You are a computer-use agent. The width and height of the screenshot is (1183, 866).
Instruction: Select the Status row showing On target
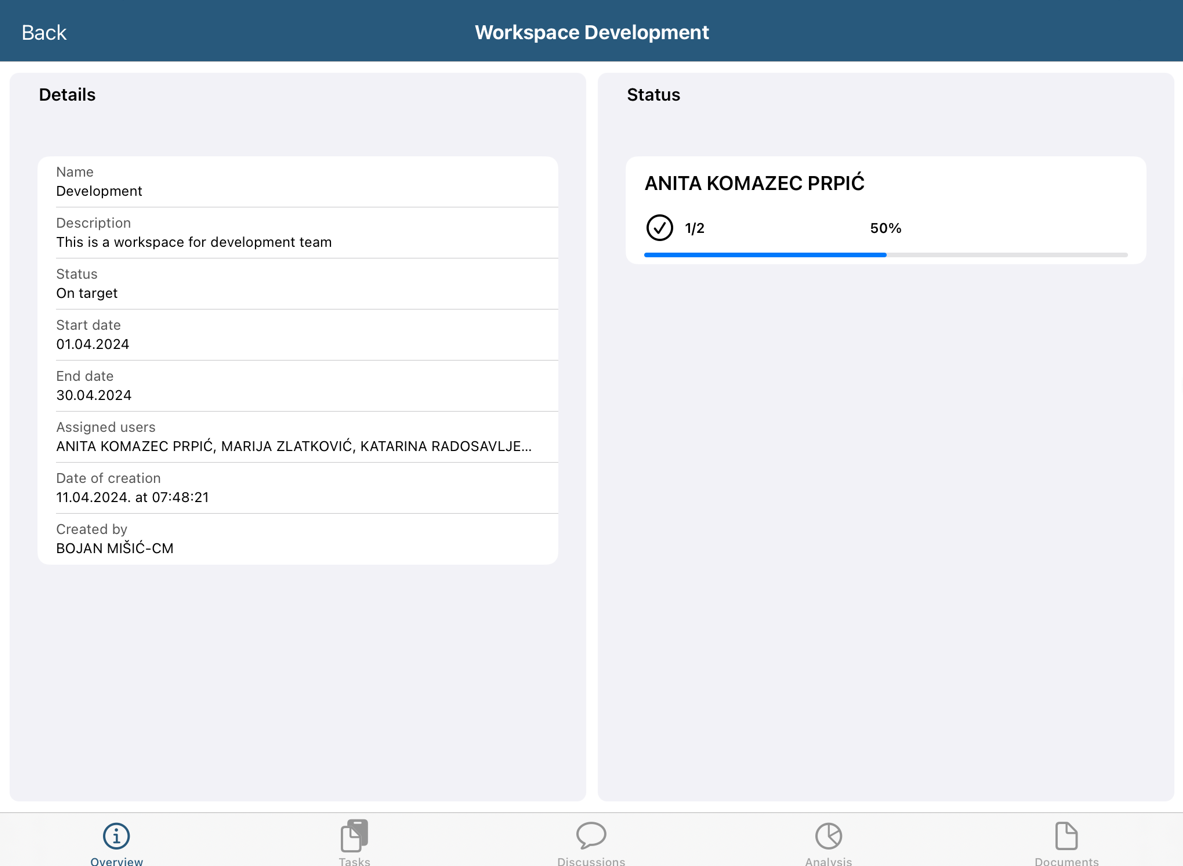pyautogui.click(x=297, y=284)
